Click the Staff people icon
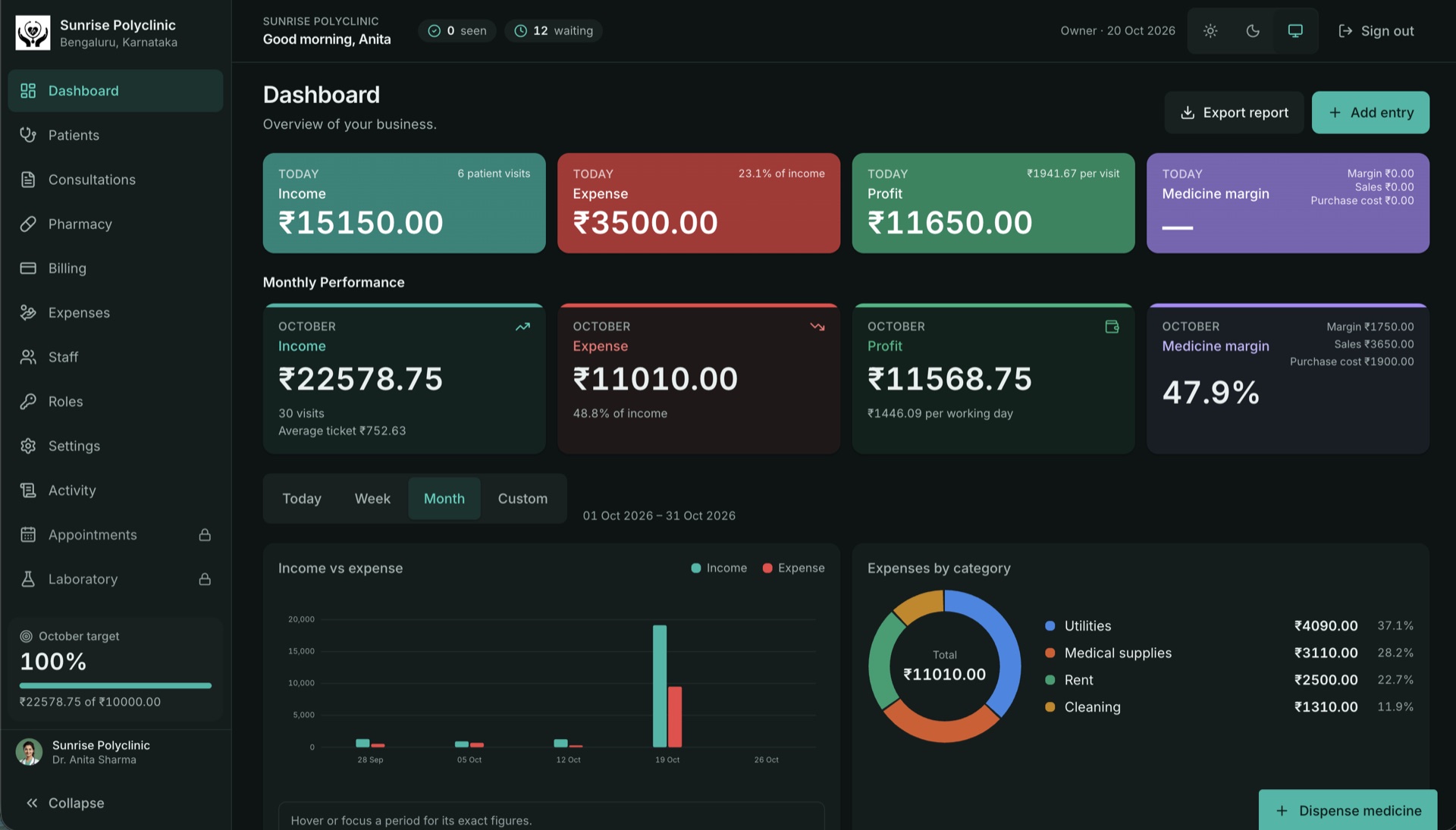 point(28,357)
